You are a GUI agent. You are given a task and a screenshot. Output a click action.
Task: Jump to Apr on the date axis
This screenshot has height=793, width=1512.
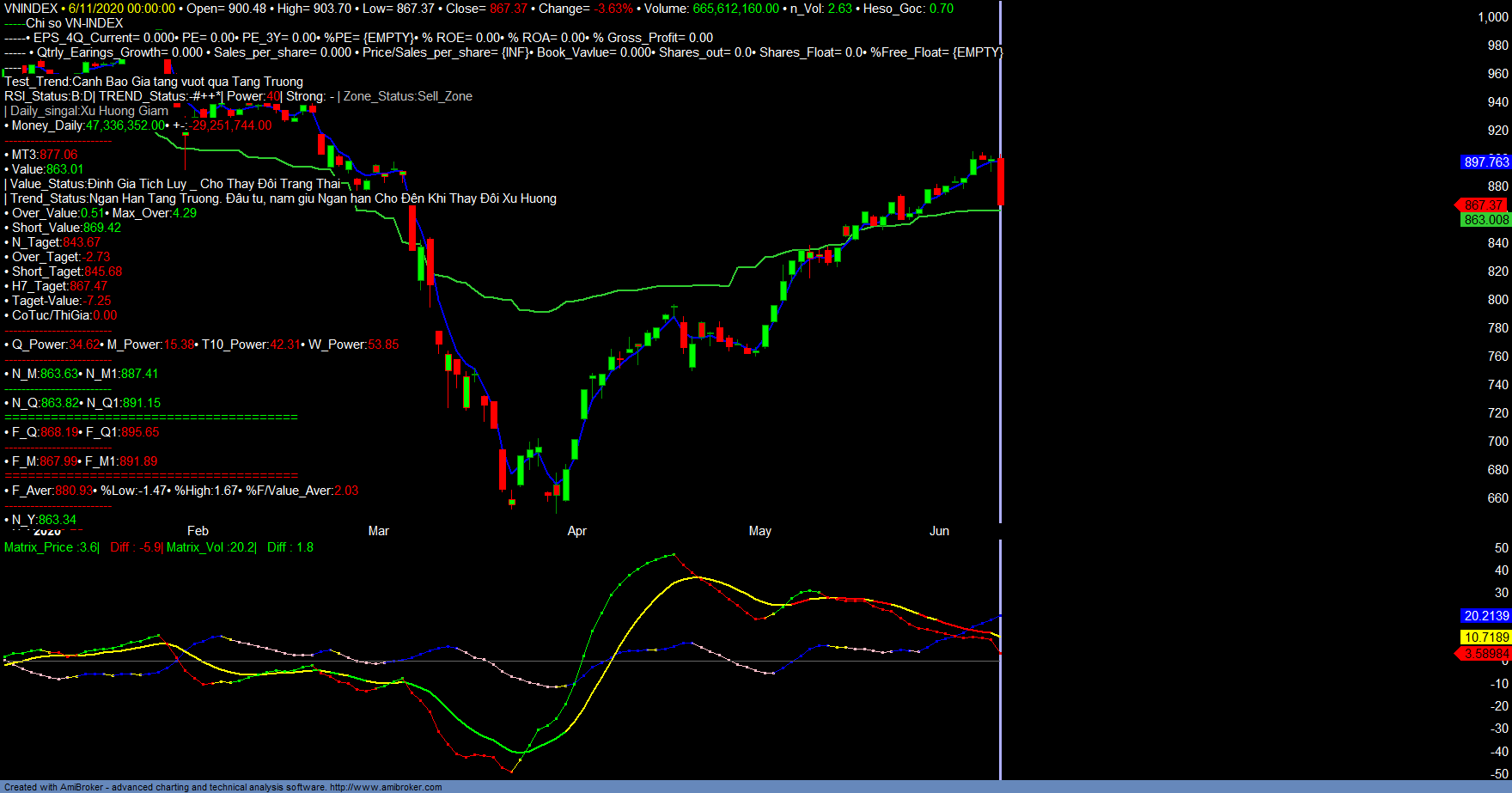(576, 531)
